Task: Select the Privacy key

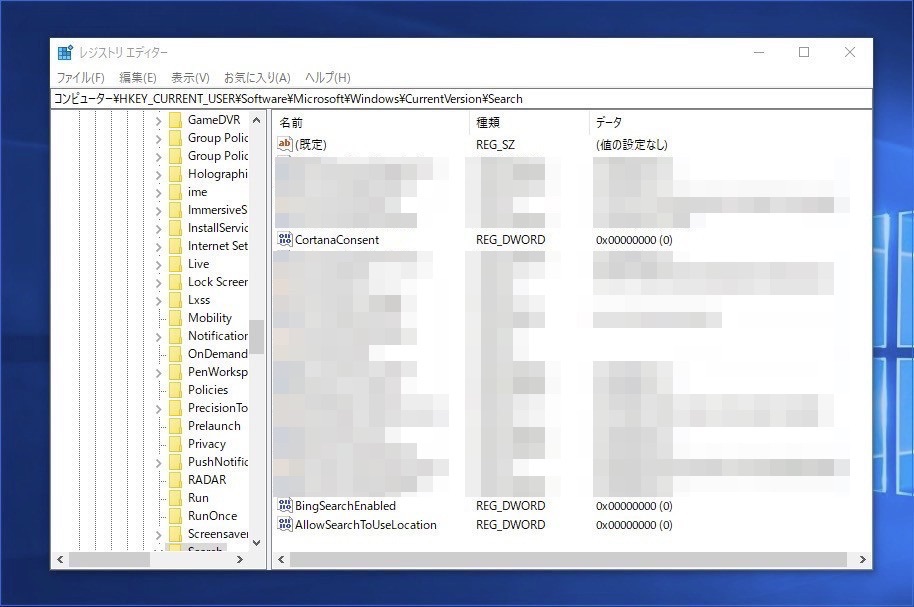Action: 206,444
